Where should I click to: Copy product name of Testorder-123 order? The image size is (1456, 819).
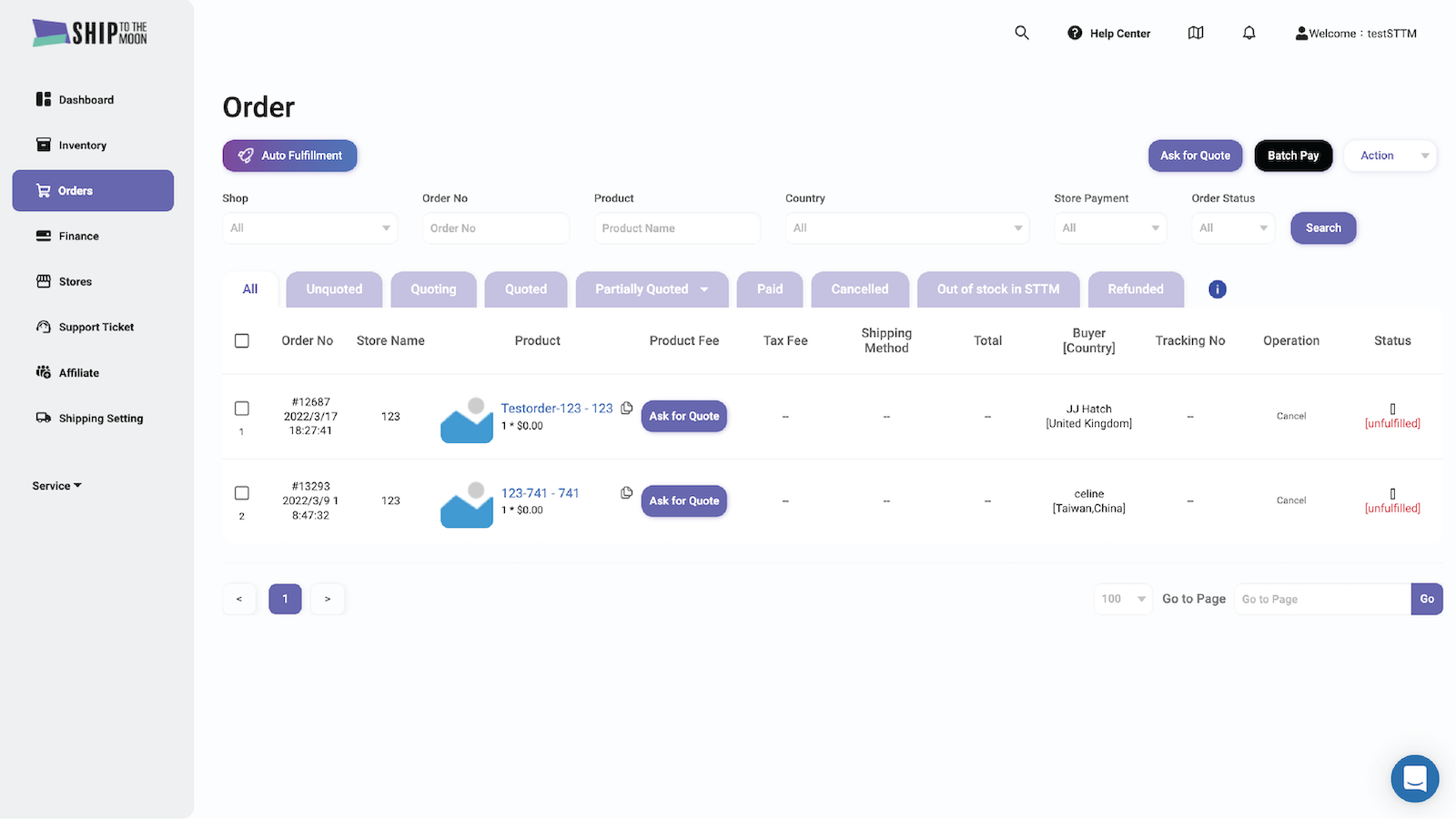(627, 409)
